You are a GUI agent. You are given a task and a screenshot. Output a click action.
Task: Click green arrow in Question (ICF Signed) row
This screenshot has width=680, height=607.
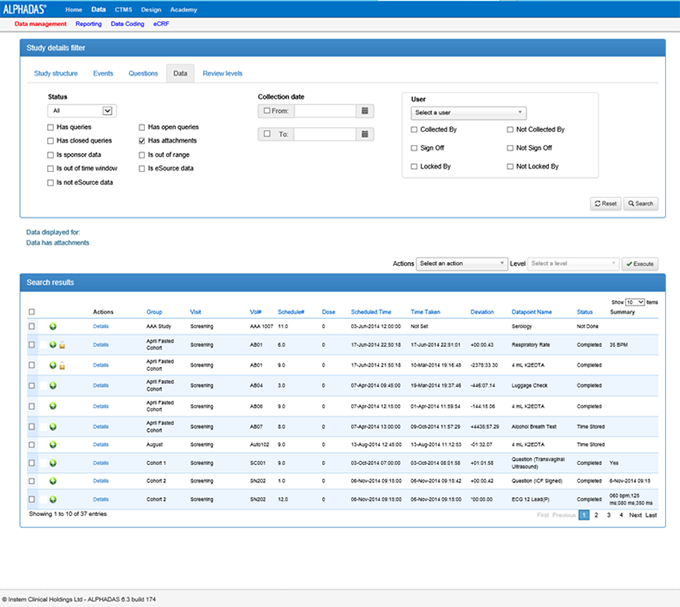pos(53,481)
